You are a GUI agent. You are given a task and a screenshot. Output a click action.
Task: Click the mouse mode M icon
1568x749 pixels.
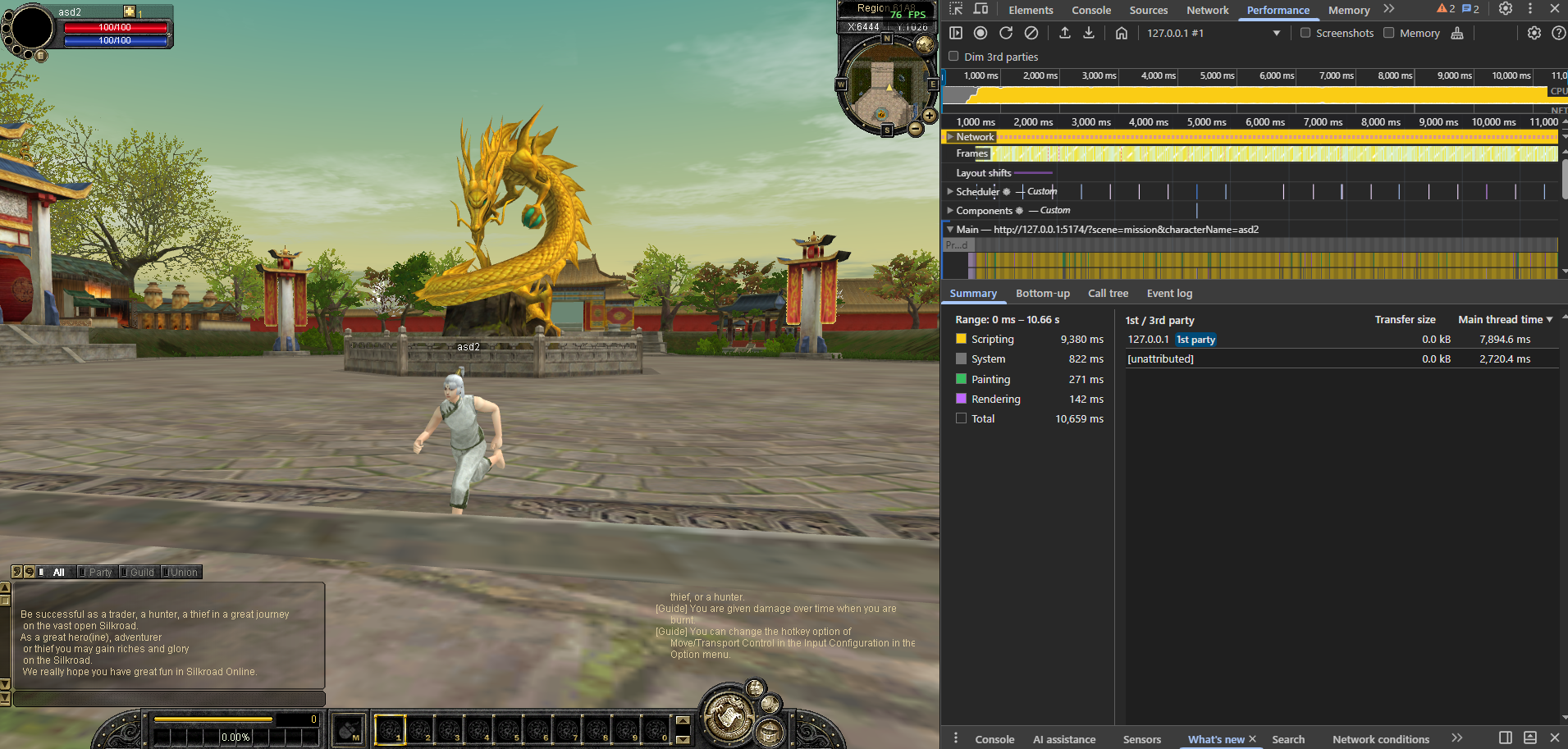click(x=349, y=729)
